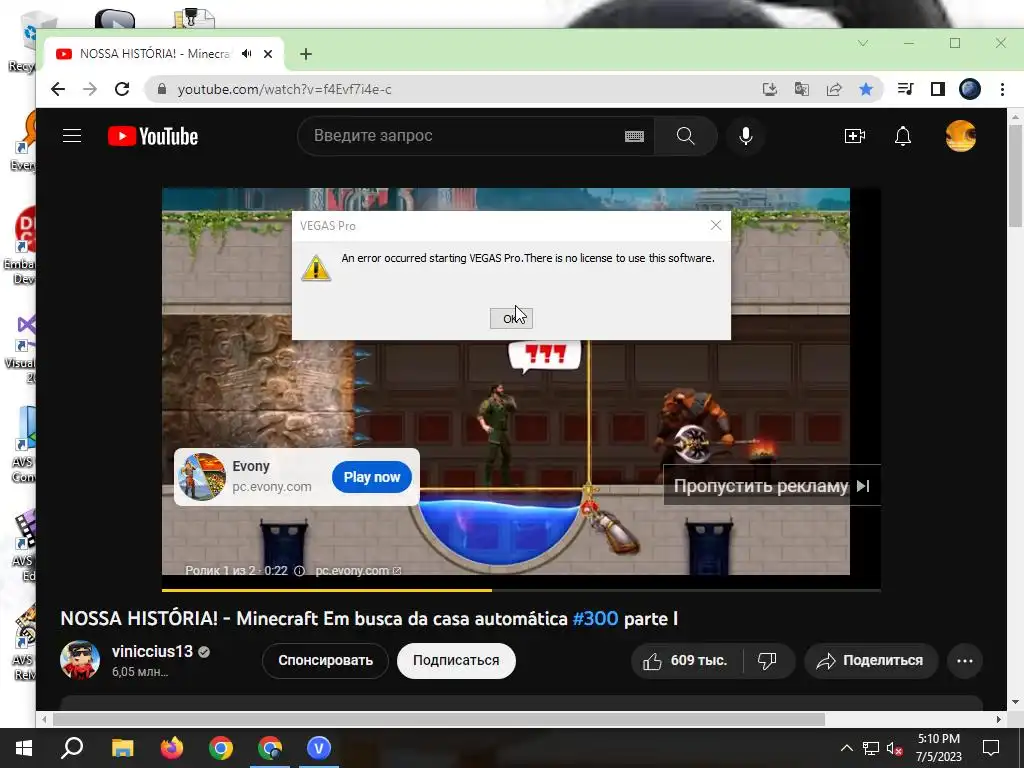The height and width of the screenshot is (768, 1024).
Task: Start voice search with microphone
Action: click(746, 136)
